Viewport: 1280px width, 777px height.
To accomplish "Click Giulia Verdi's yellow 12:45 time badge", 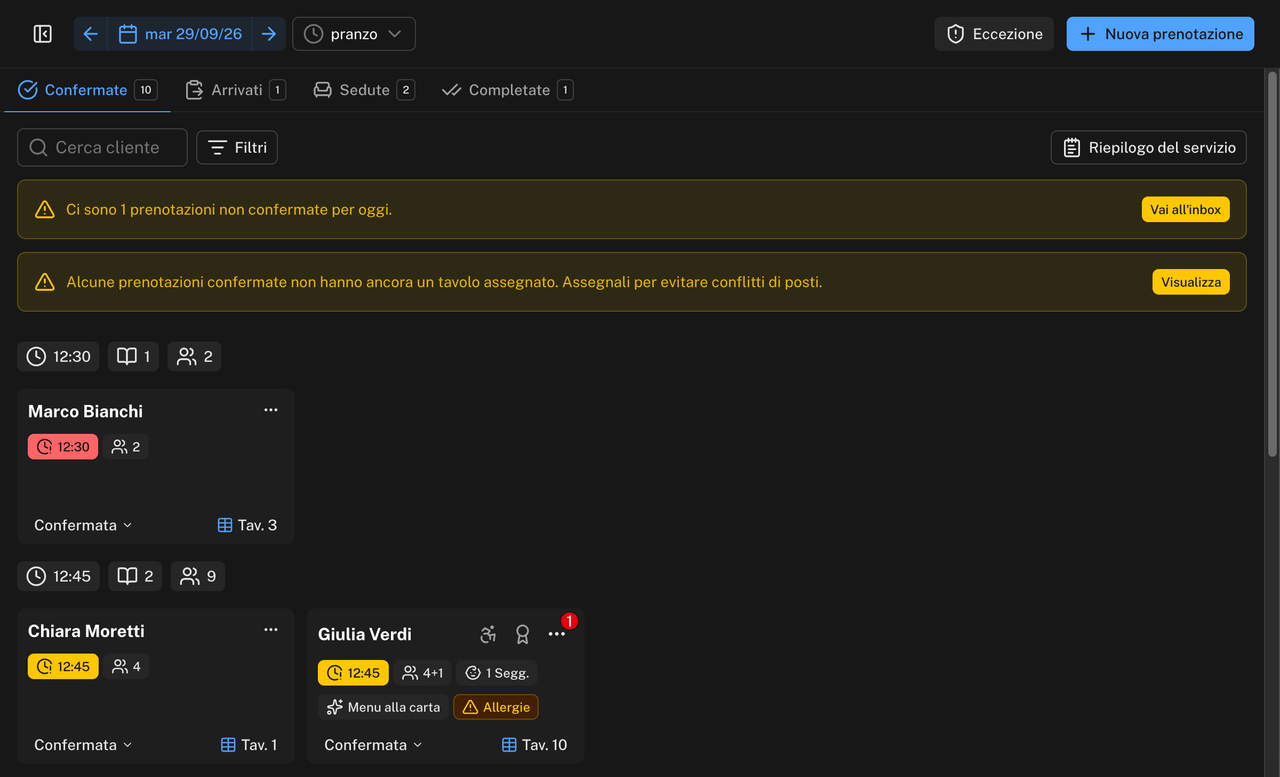I will coord(353,673).
